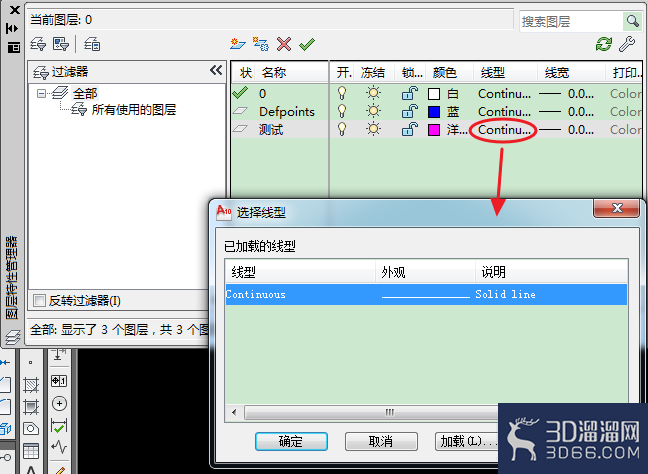Auto-hide the layer properties palette
This screenshot has width=648, height=474.
(12, 28)
